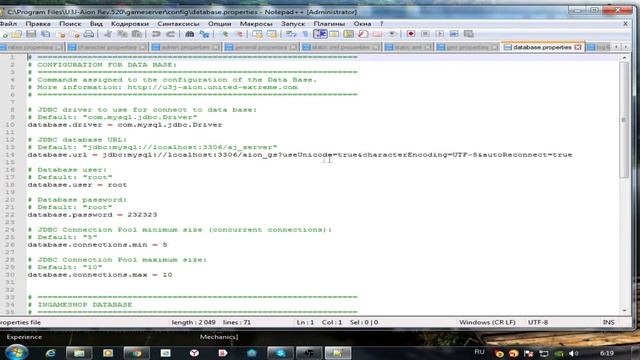
Task: Click the Stop Recording macro icon
Action: (x=425, y=34)
